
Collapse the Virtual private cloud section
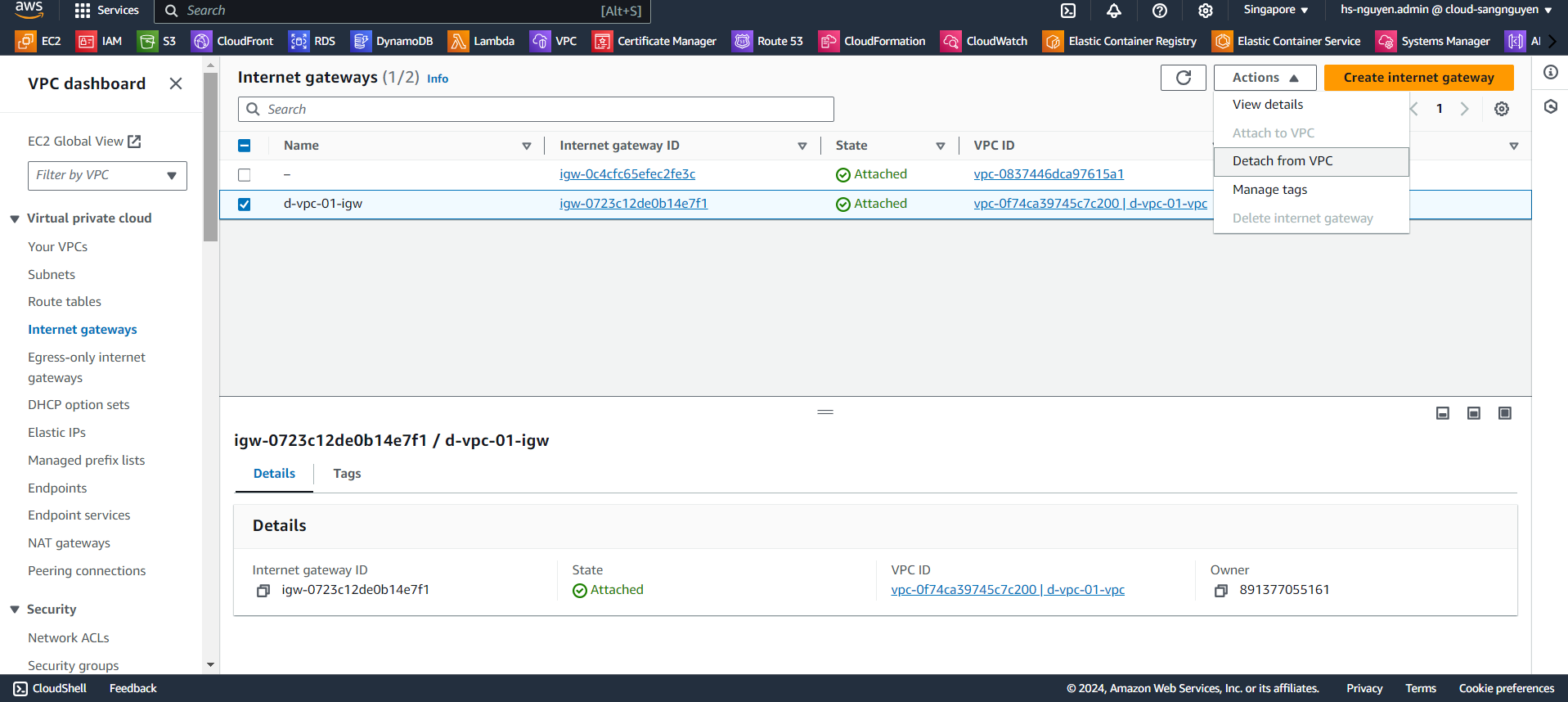click(15, 218)
